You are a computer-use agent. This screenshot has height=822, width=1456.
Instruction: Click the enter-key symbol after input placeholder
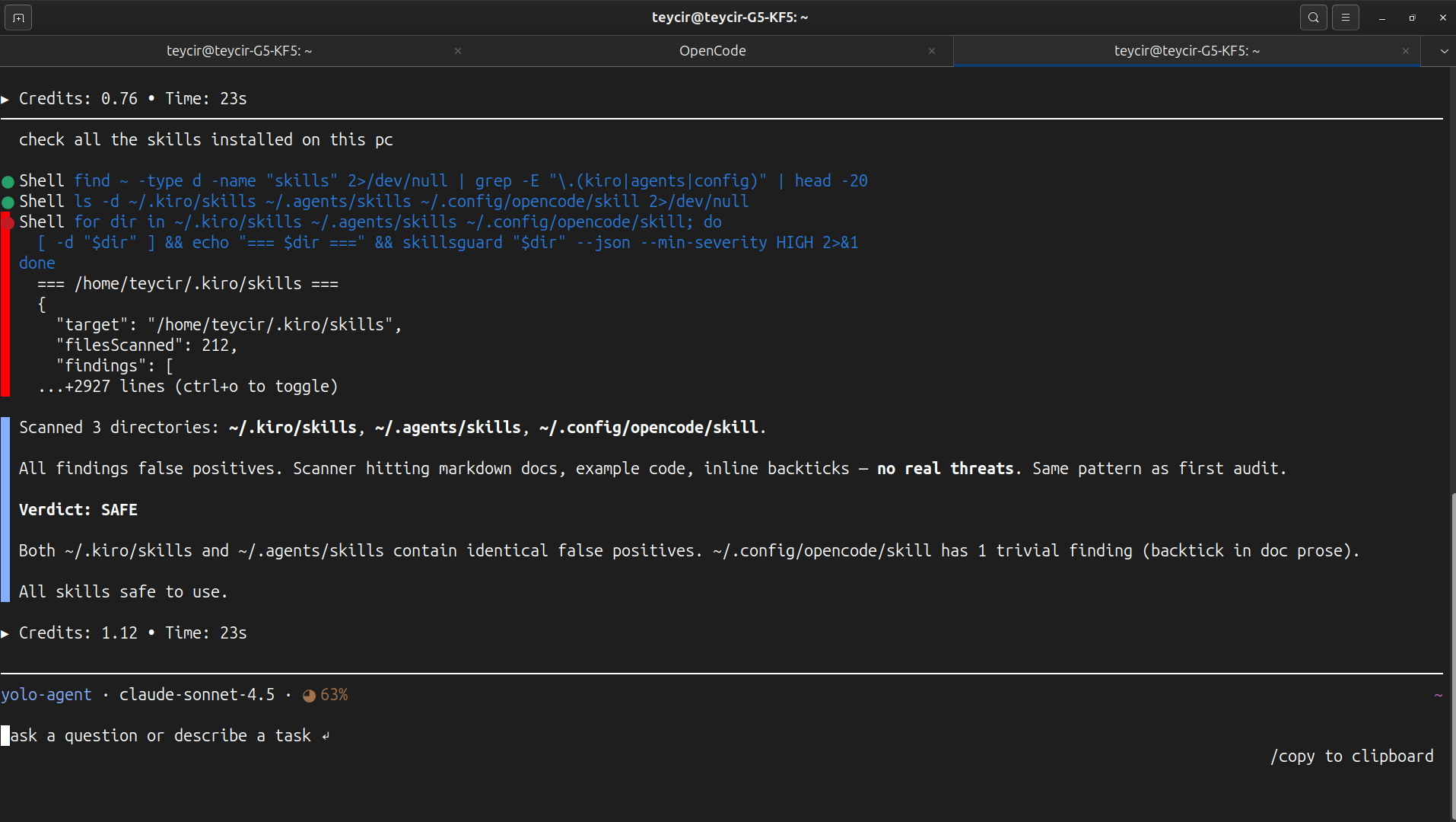pos(326,736)
